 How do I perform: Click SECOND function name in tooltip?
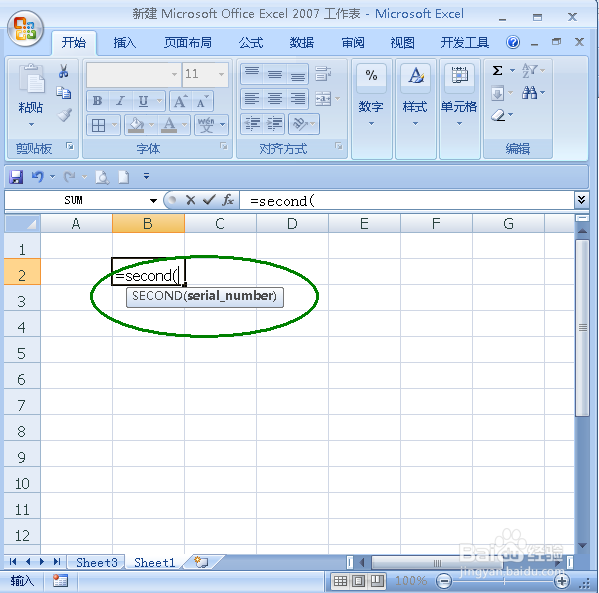[157, 296]
